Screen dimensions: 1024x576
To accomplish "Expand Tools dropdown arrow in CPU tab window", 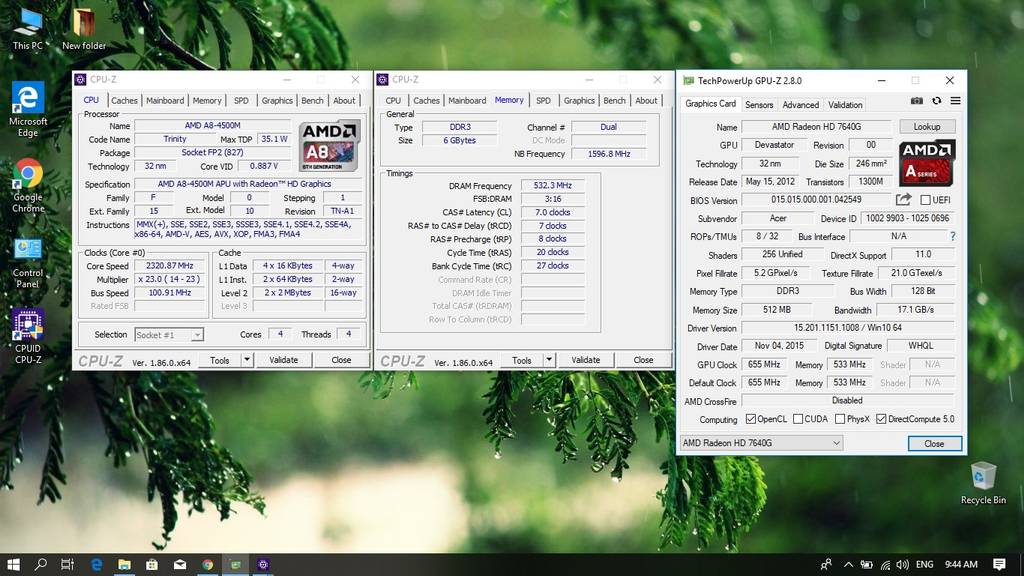I will click(x=247, y=360).
